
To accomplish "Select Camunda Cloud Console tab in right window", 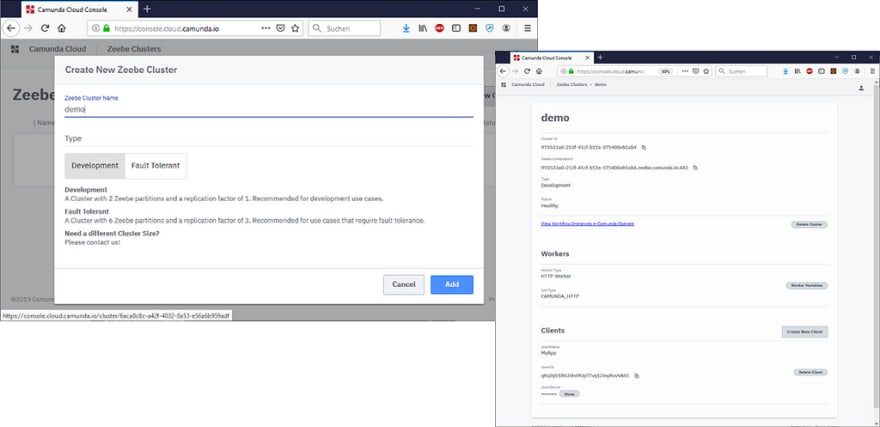I will (x=551, y=58).
